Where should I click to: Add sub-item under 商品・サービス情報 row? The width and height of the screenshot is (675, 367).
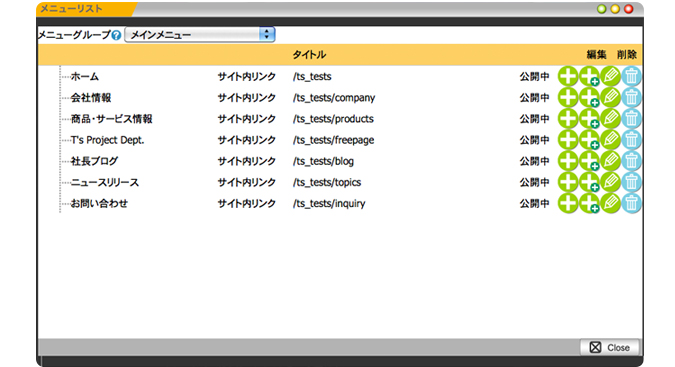[x=589, y=118]
